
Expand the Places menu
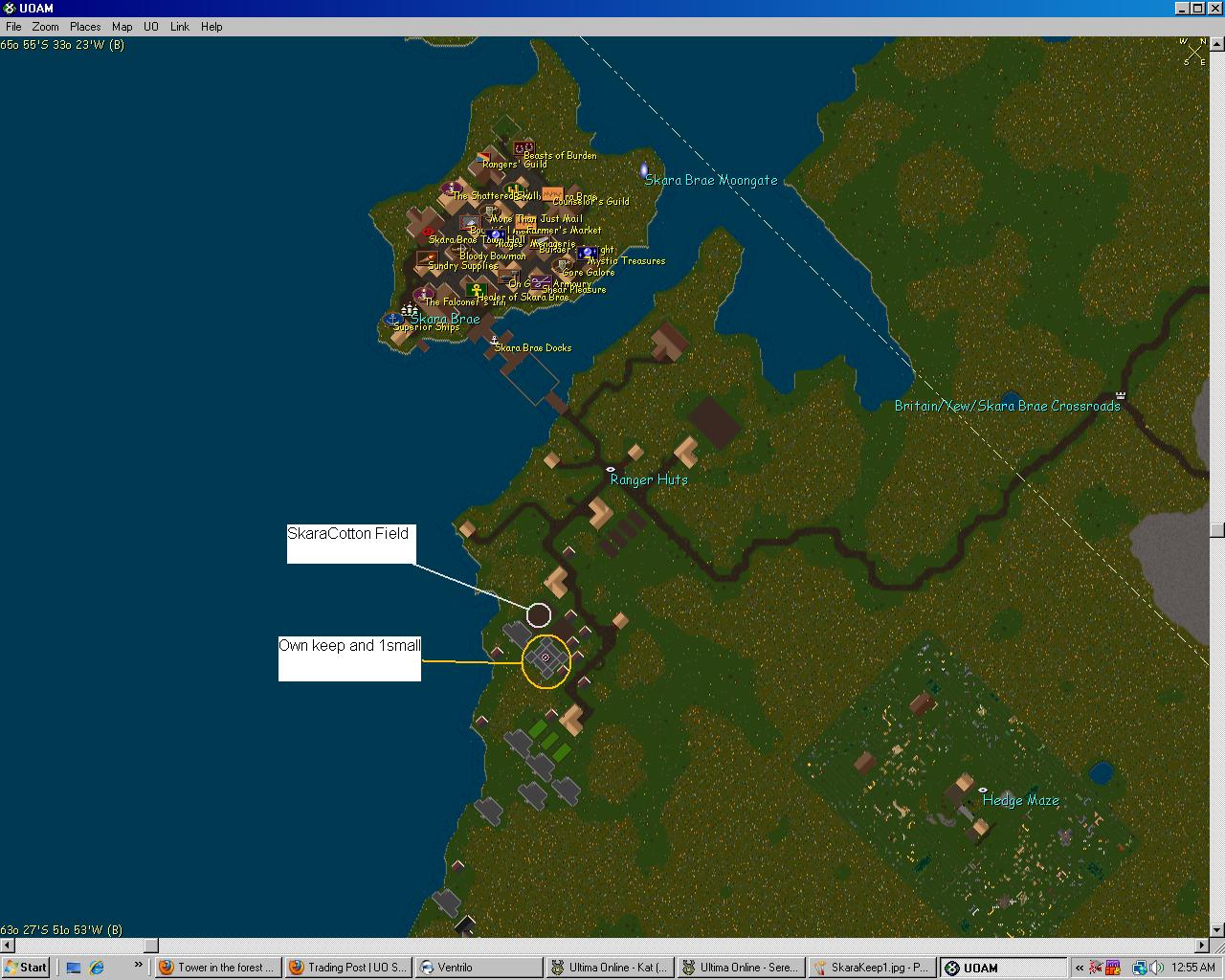coord(84,27)
